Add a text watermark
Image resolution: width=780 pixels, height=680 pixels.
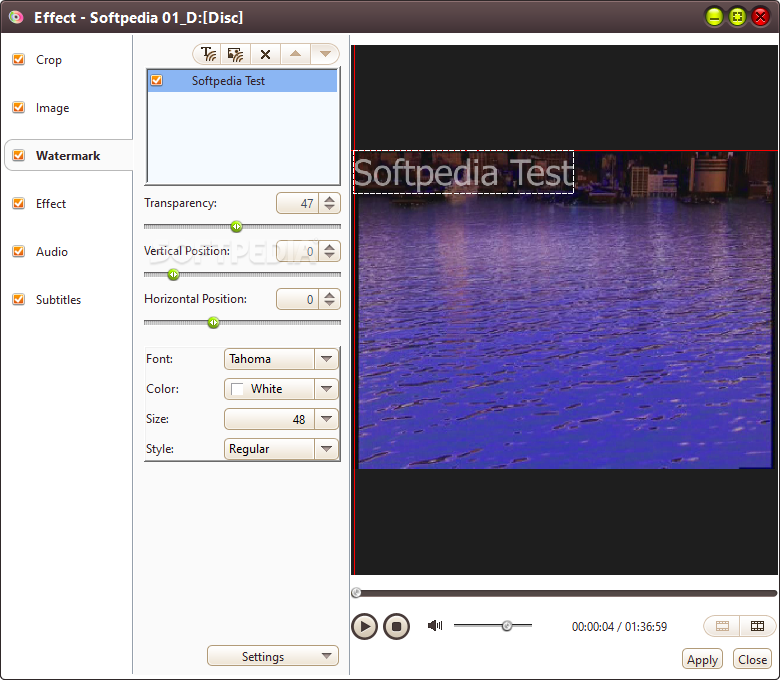[208, 54]
